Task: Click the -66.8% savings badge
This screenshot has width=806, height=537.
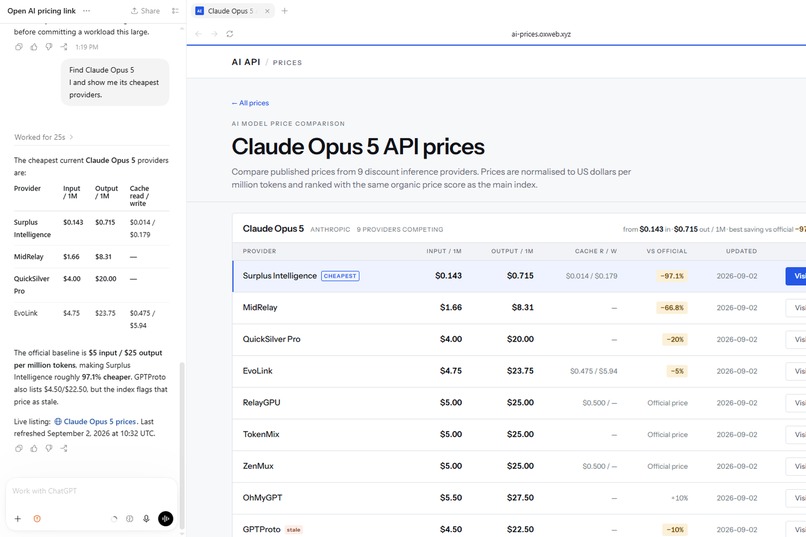Action: [x=672, y=308]
